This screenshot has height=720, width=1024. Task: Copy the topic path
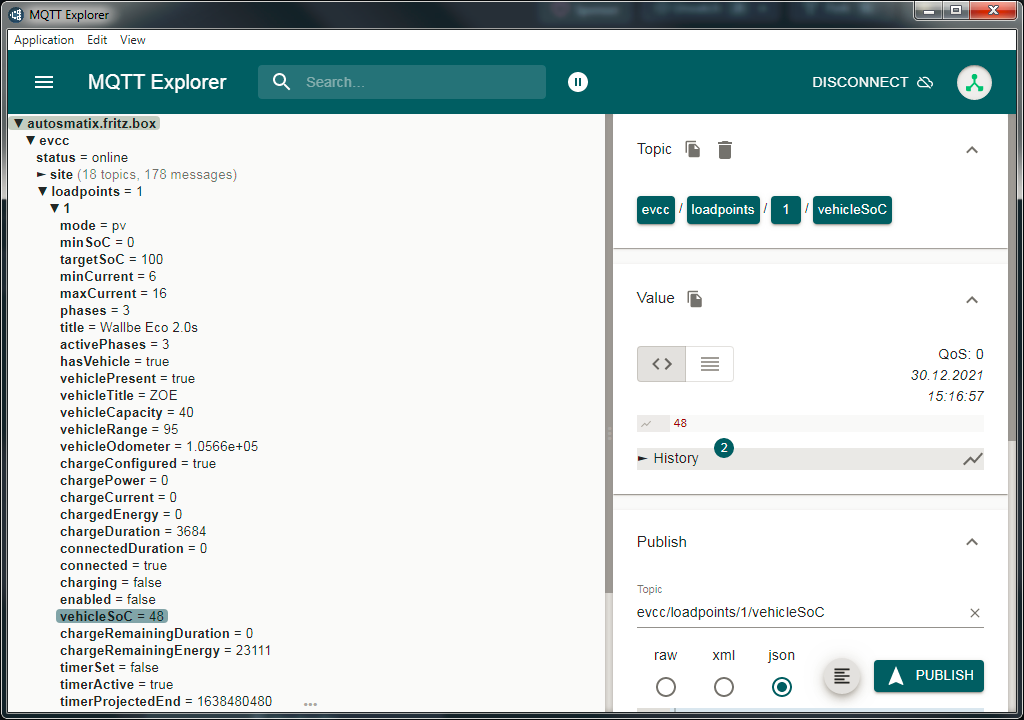click(x=692, y=148)
